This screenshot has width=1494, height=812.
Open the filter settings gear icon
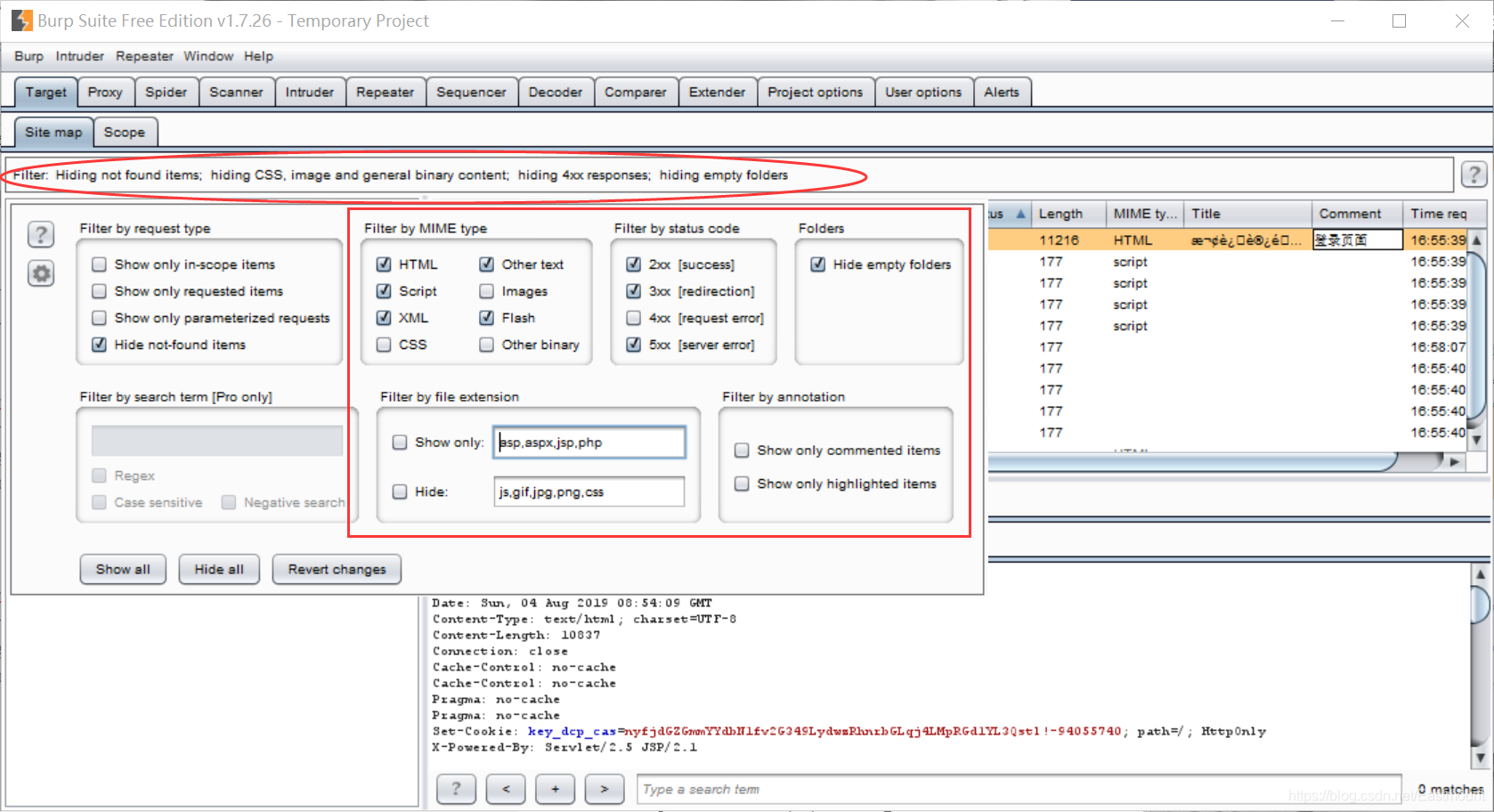tap(41, 273)
